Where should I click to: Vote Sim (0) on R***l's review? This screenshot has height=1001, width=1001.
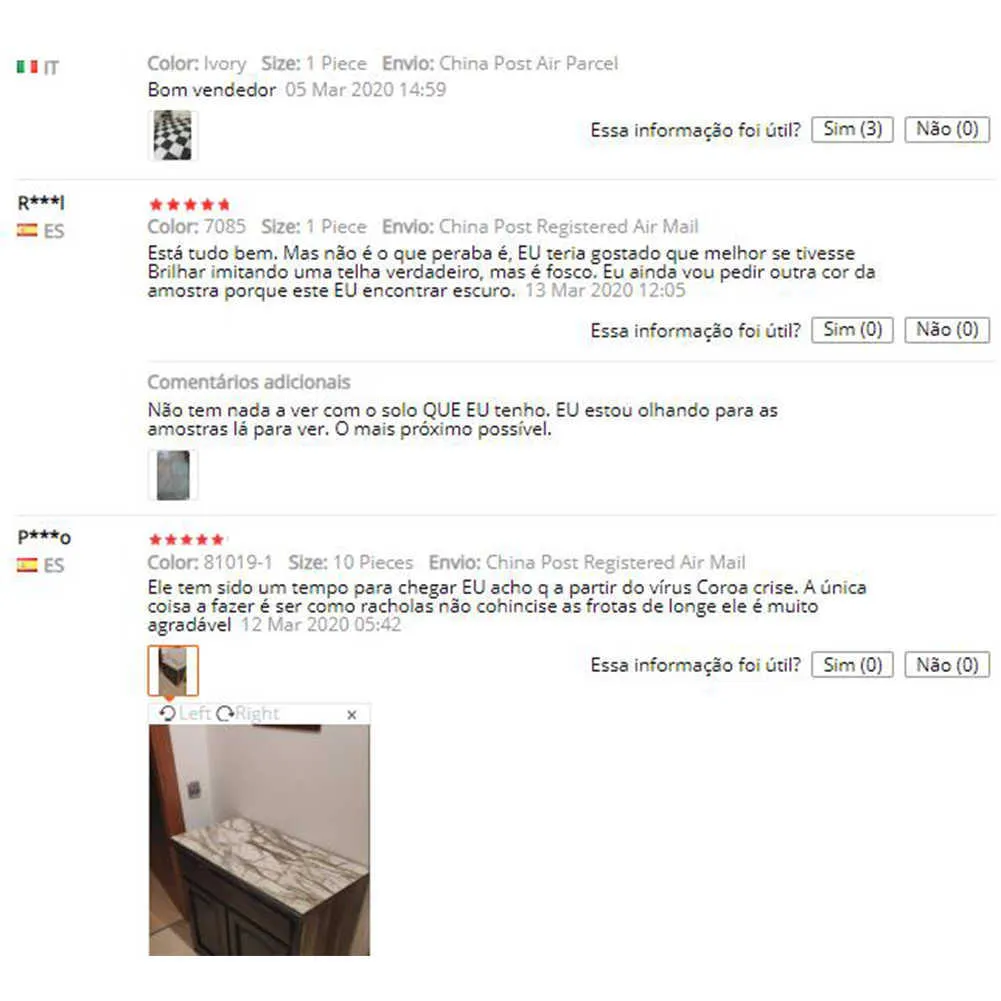click(x=852, y=330)
